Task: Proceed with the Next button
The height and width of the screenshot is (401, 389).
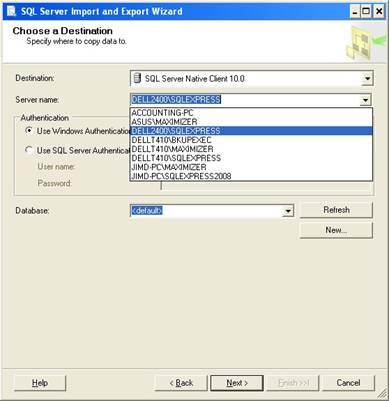Action: tap(237, 383)
